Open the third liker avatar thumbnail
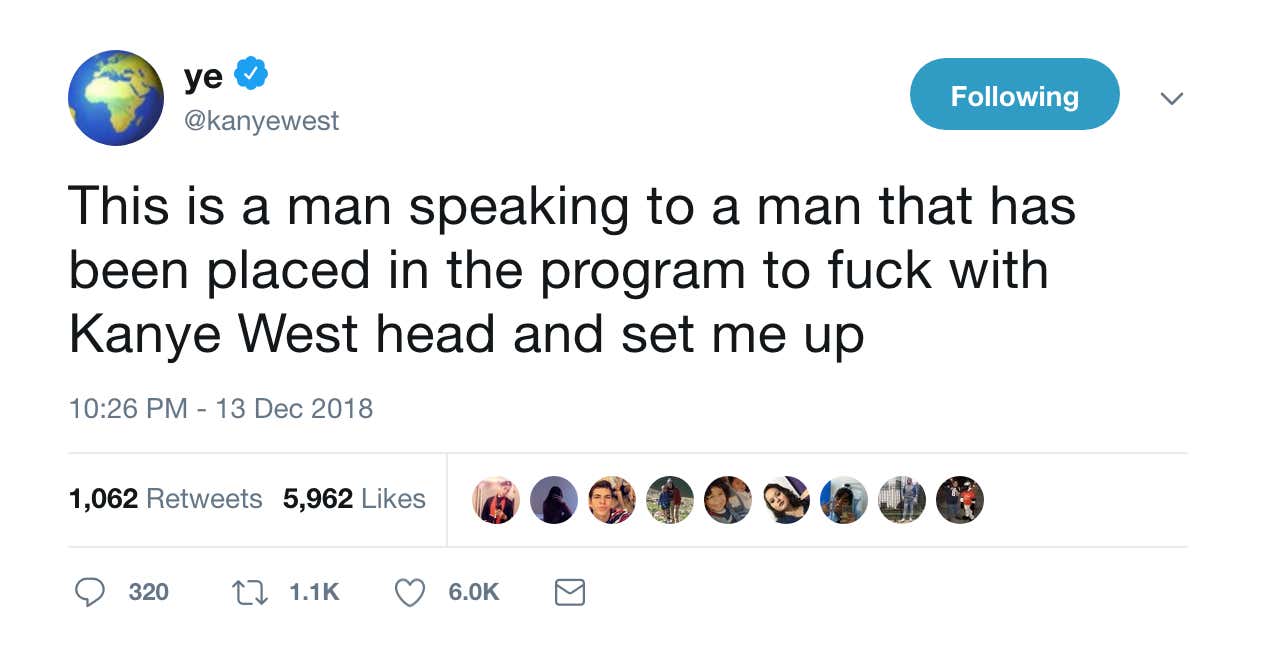Viewport: 1262px width, 666px height. click(x=612, y=499)
